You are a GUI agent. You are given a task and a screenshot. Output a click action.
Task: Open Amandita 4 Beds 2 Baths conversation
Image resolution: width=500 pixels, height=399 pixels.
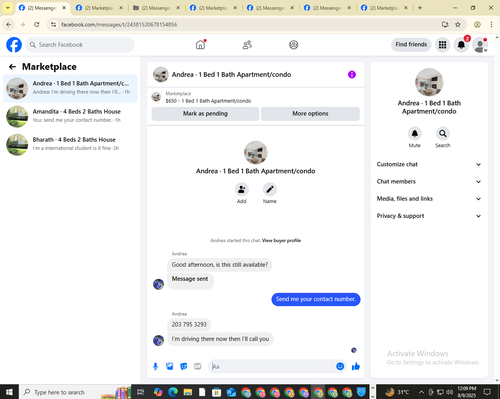70,116
